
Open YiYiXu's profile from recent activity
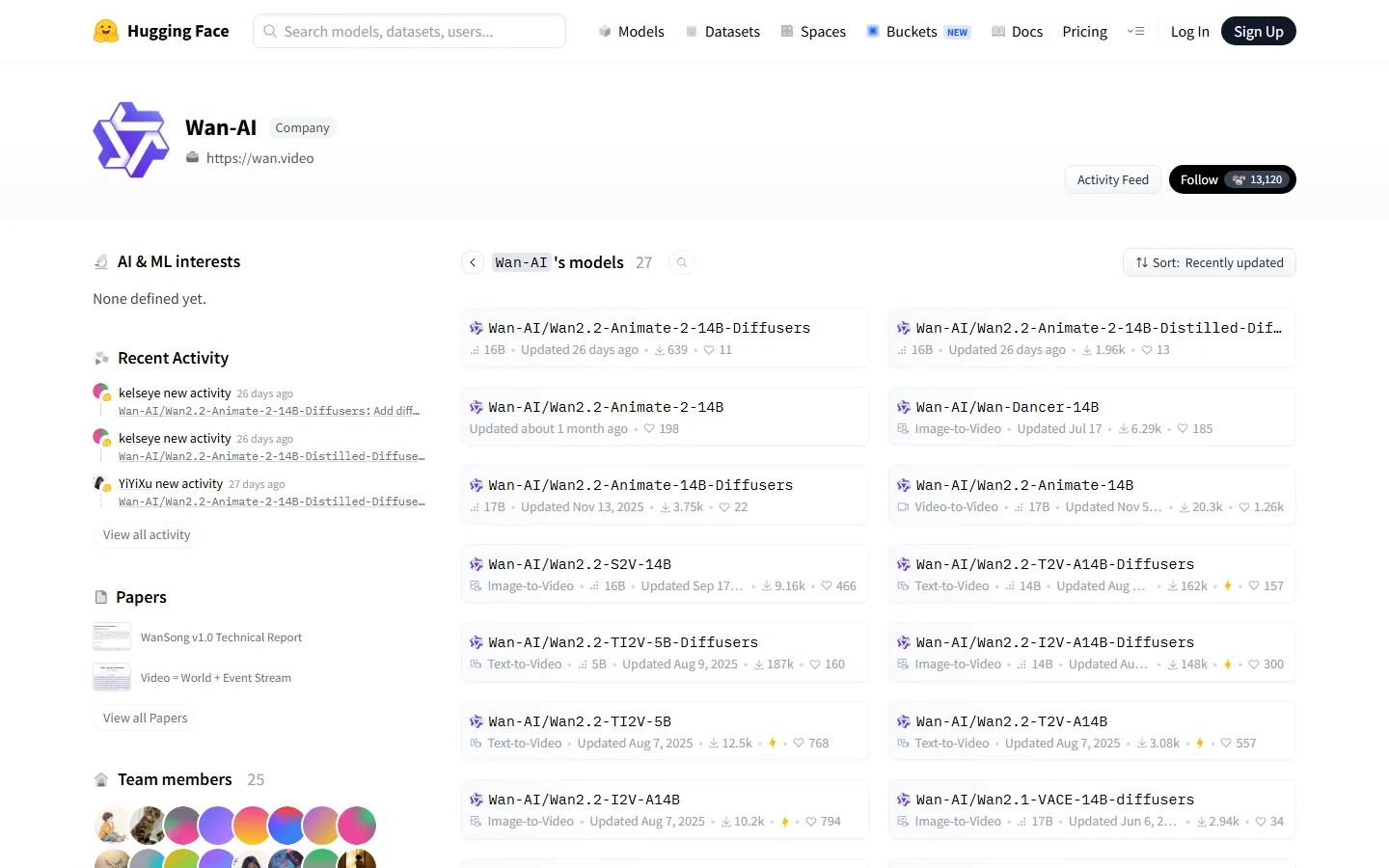pos(135,484)
